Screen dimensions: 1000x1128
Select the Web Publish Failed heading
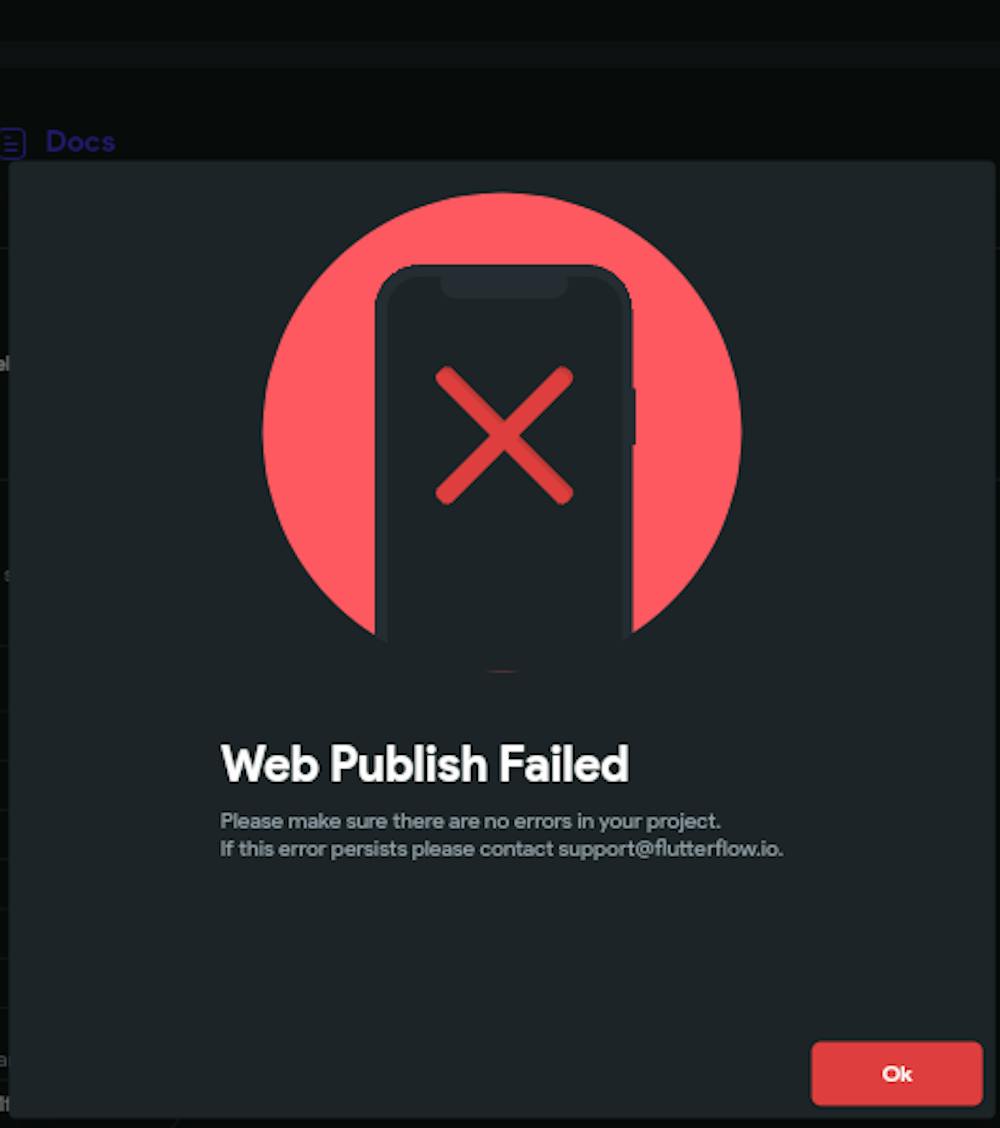424,763
